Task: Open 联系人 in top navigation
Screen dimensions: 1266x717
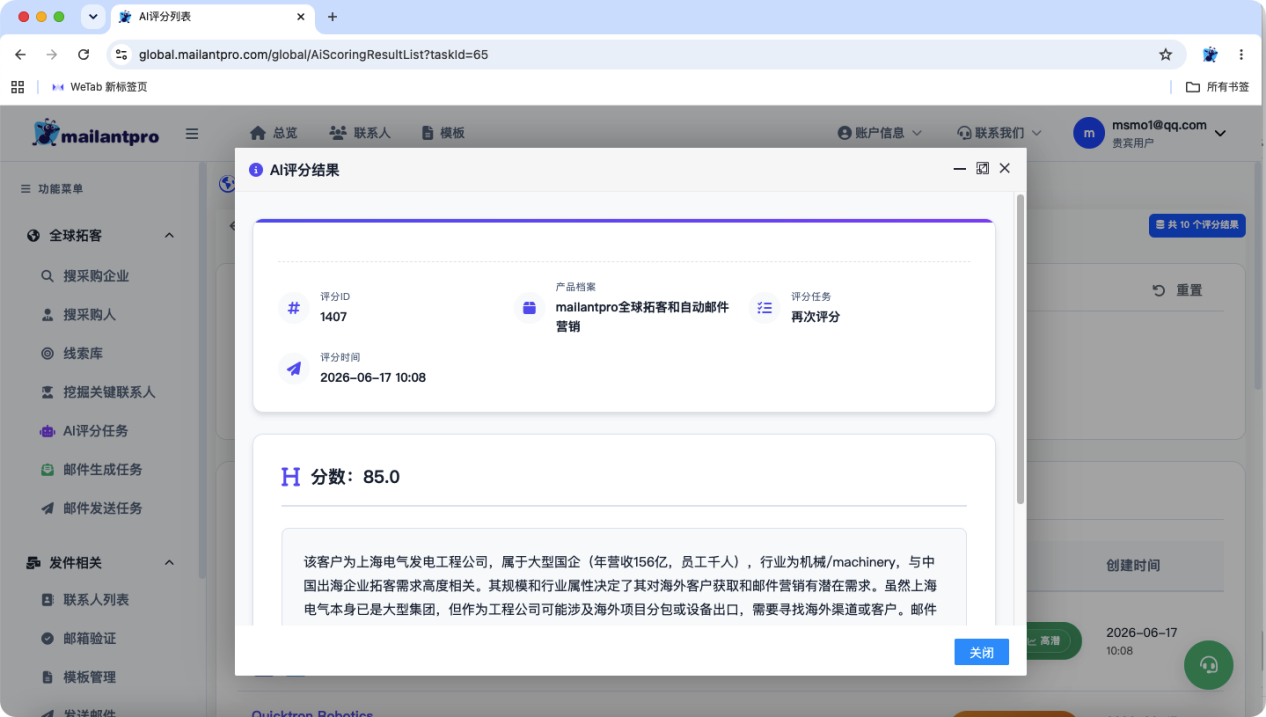Action: pyautogui.click(x=360, y=133)
